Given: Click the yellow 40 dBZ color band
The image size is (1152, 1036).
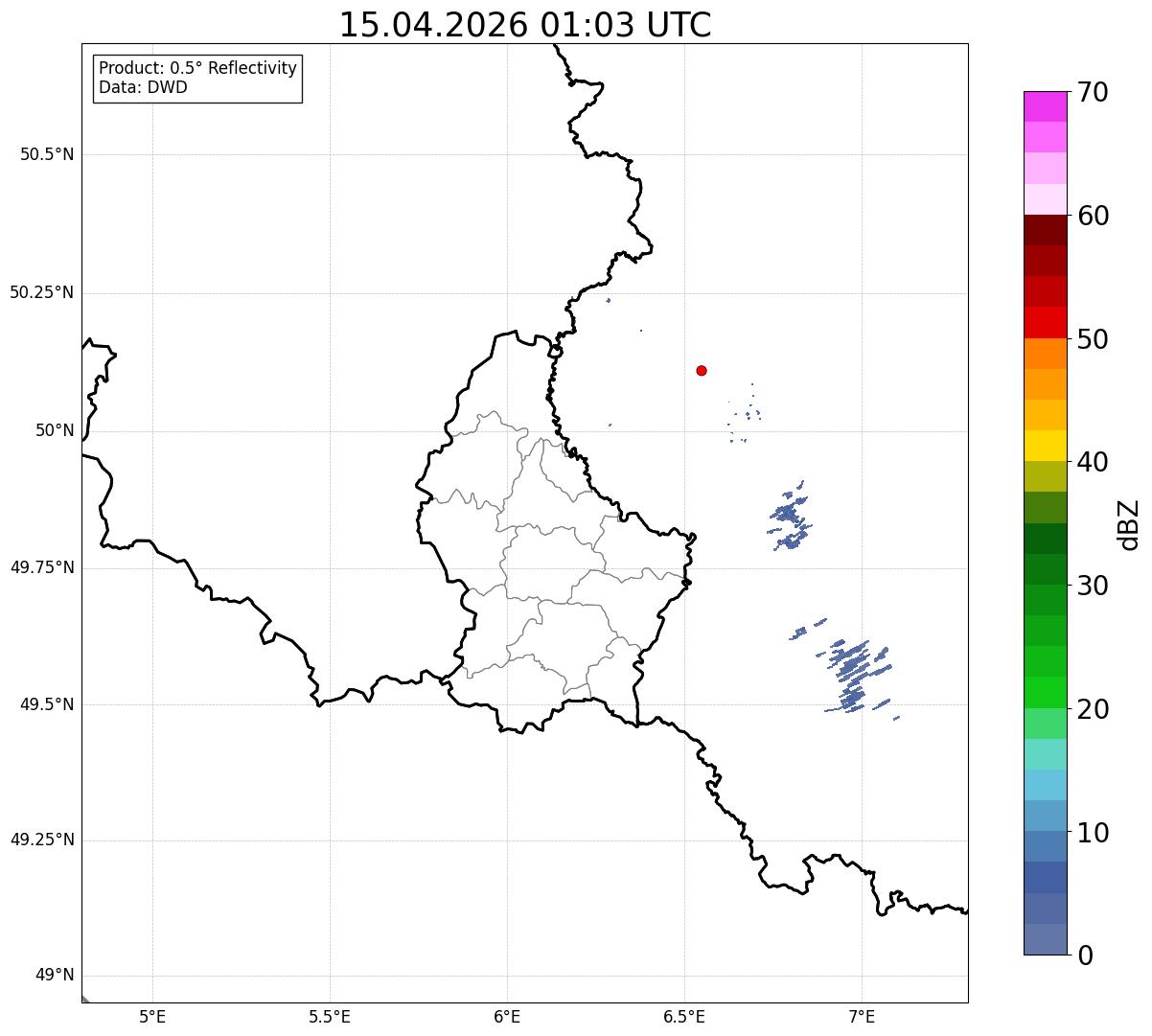Looking at the screenshot, I should pyautogui.click(x=1045, y=446).
